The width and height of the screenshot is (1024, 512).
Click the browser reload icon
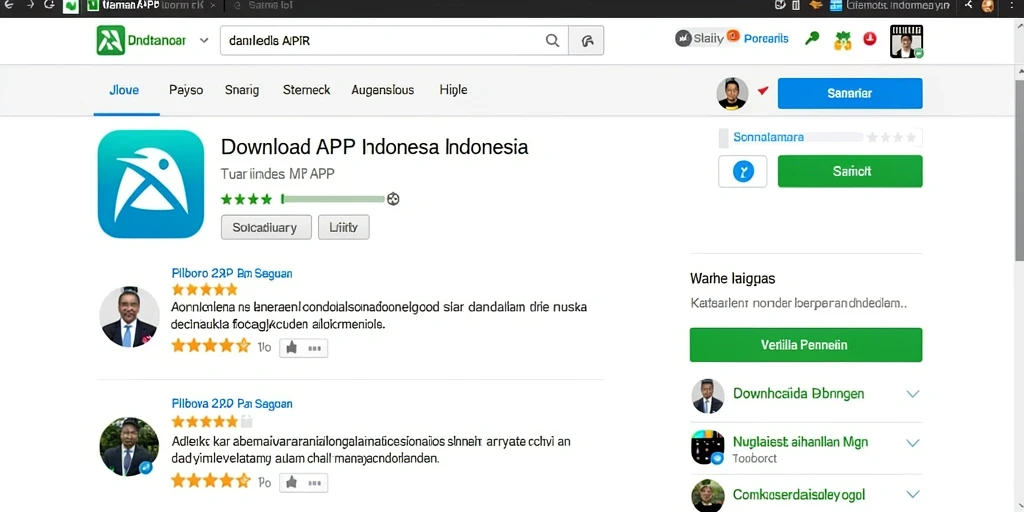[x=50, y=5]
